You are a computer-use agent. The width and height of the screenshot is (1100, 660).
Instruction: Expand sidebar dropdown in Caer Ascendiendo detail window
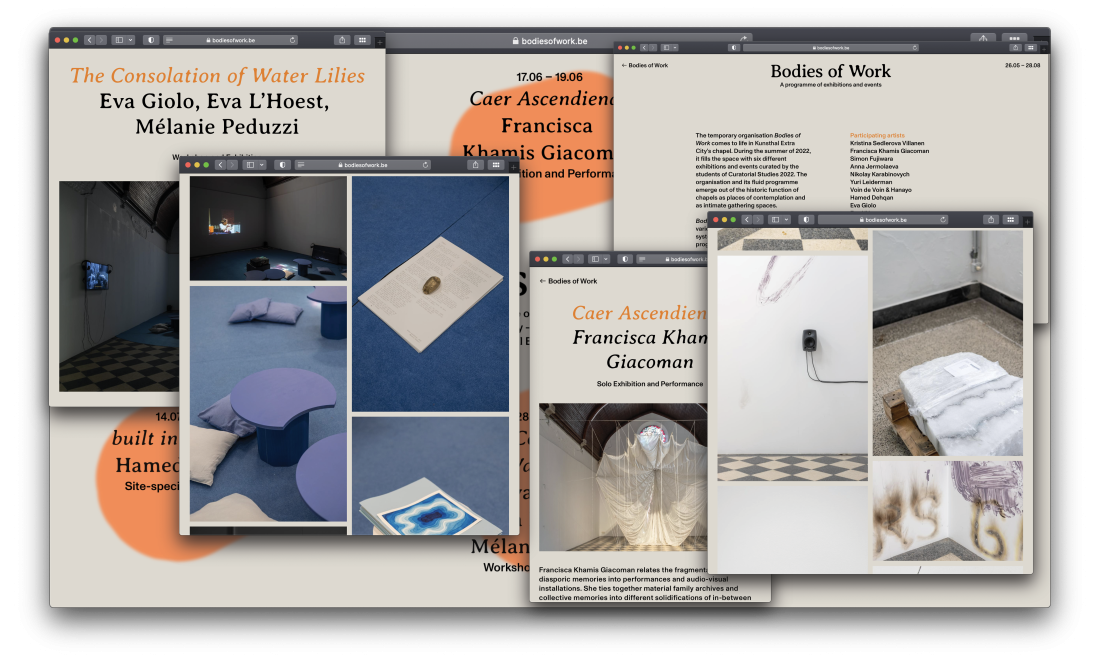coord(606,259)
